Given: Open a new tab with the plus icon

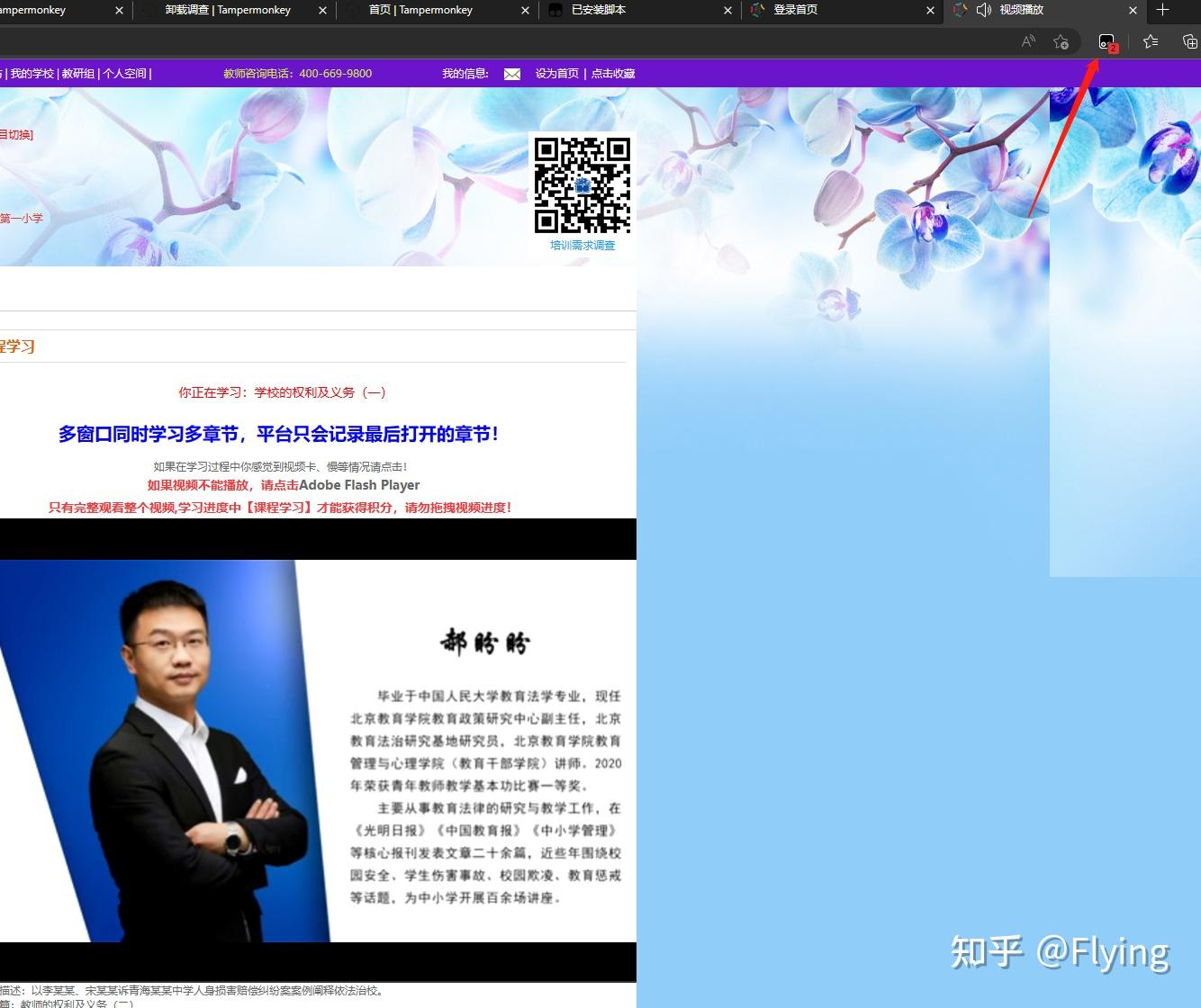Looking at the screenshot, I should pyautogui.click(x=1165, y=11).
